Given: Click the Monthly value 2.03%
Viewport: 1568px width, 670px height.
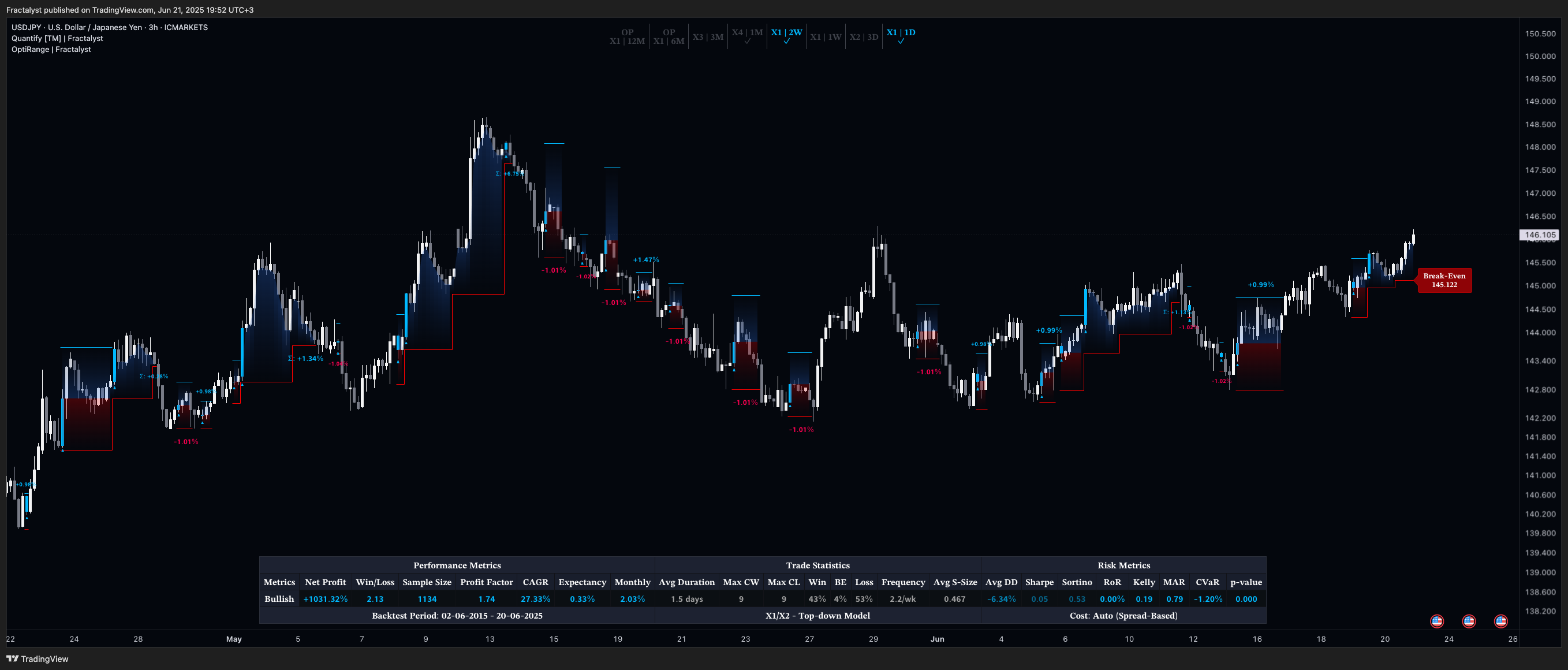Looking at the screenshot, I should click(x=632, y=599).
